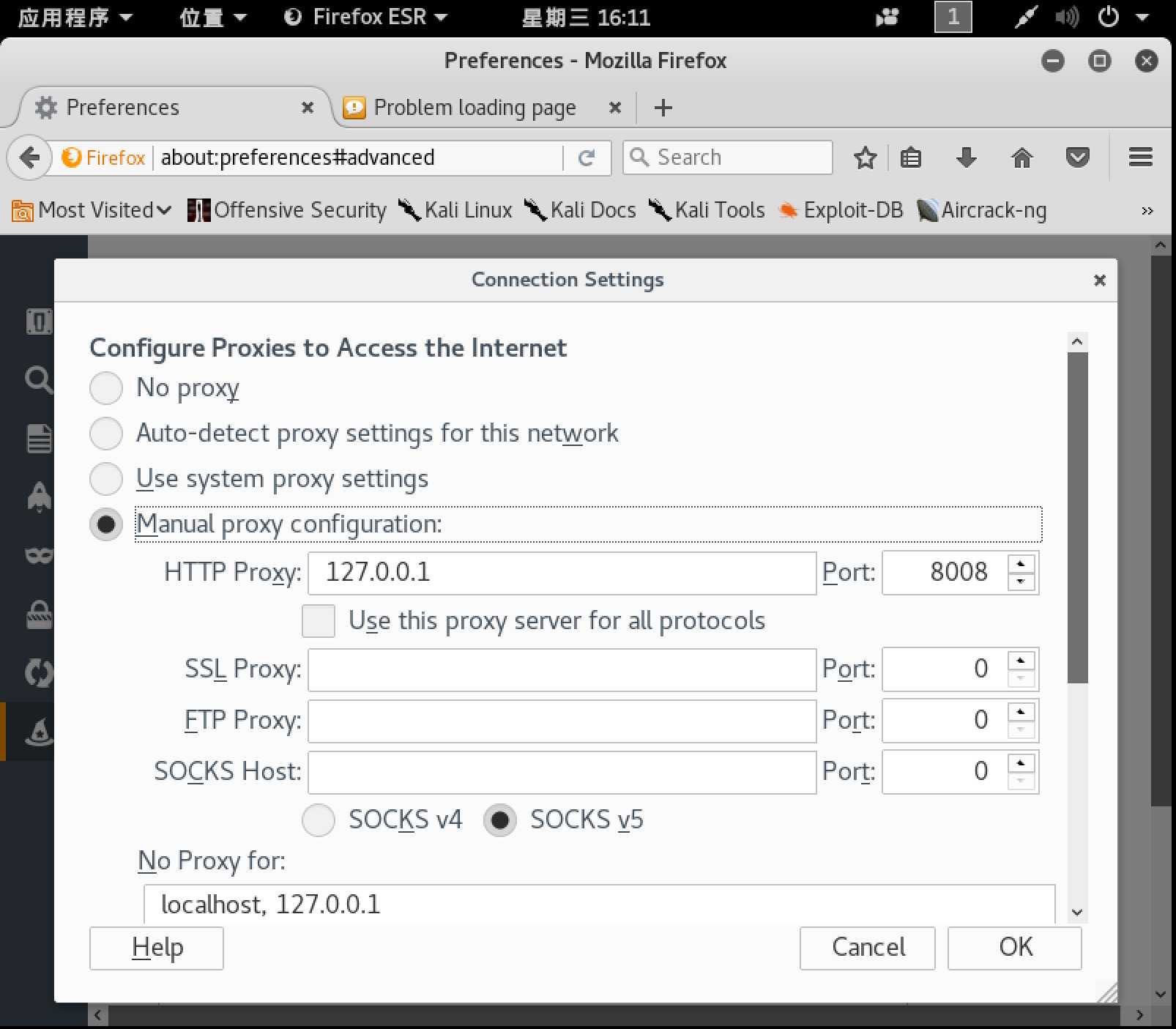Click the Cancel button

[x=867, y=948]
